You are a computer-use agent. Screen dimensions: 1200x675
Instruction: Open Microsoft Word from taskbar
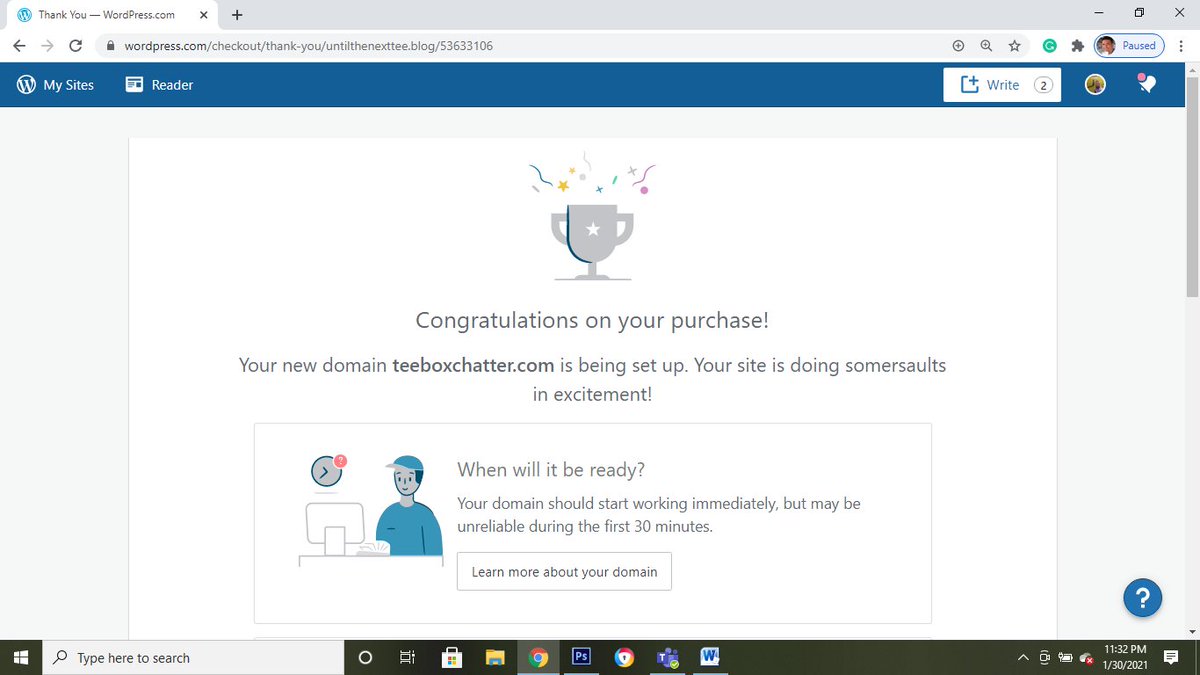point(710,657)
